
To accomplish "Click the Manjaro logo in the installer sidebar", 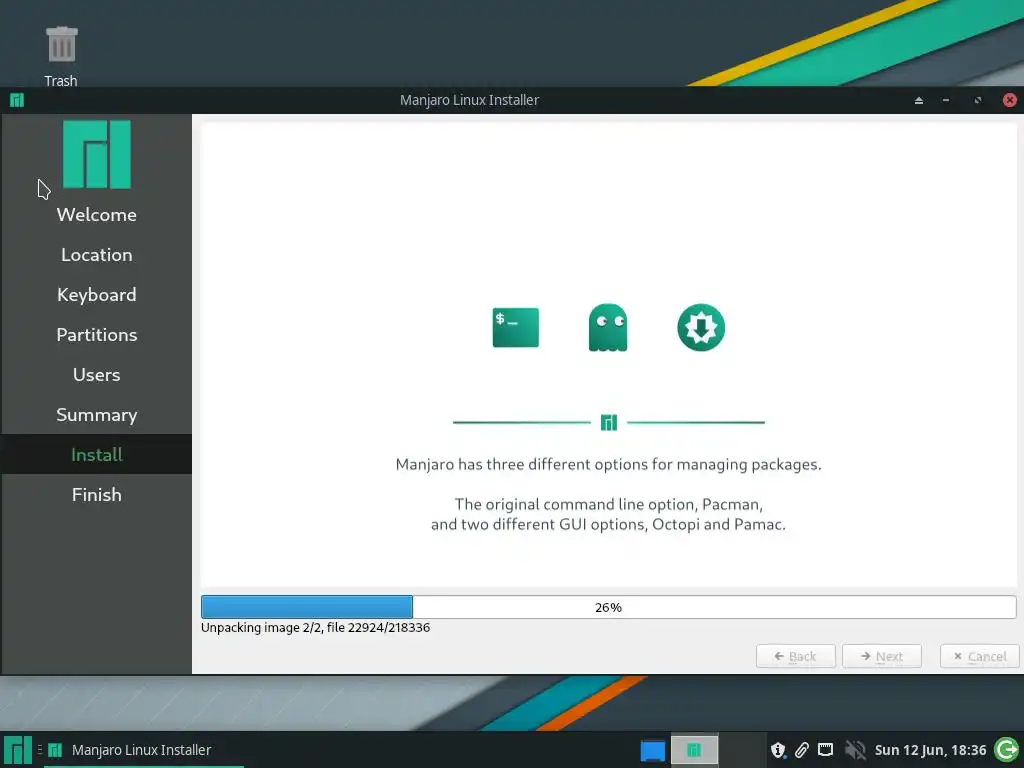I will [97, 154].
